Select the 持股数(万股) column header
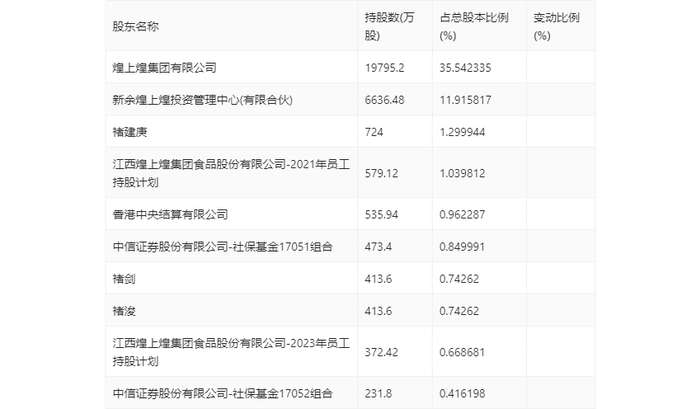This screenshot has width=700, height=409. 389,26
